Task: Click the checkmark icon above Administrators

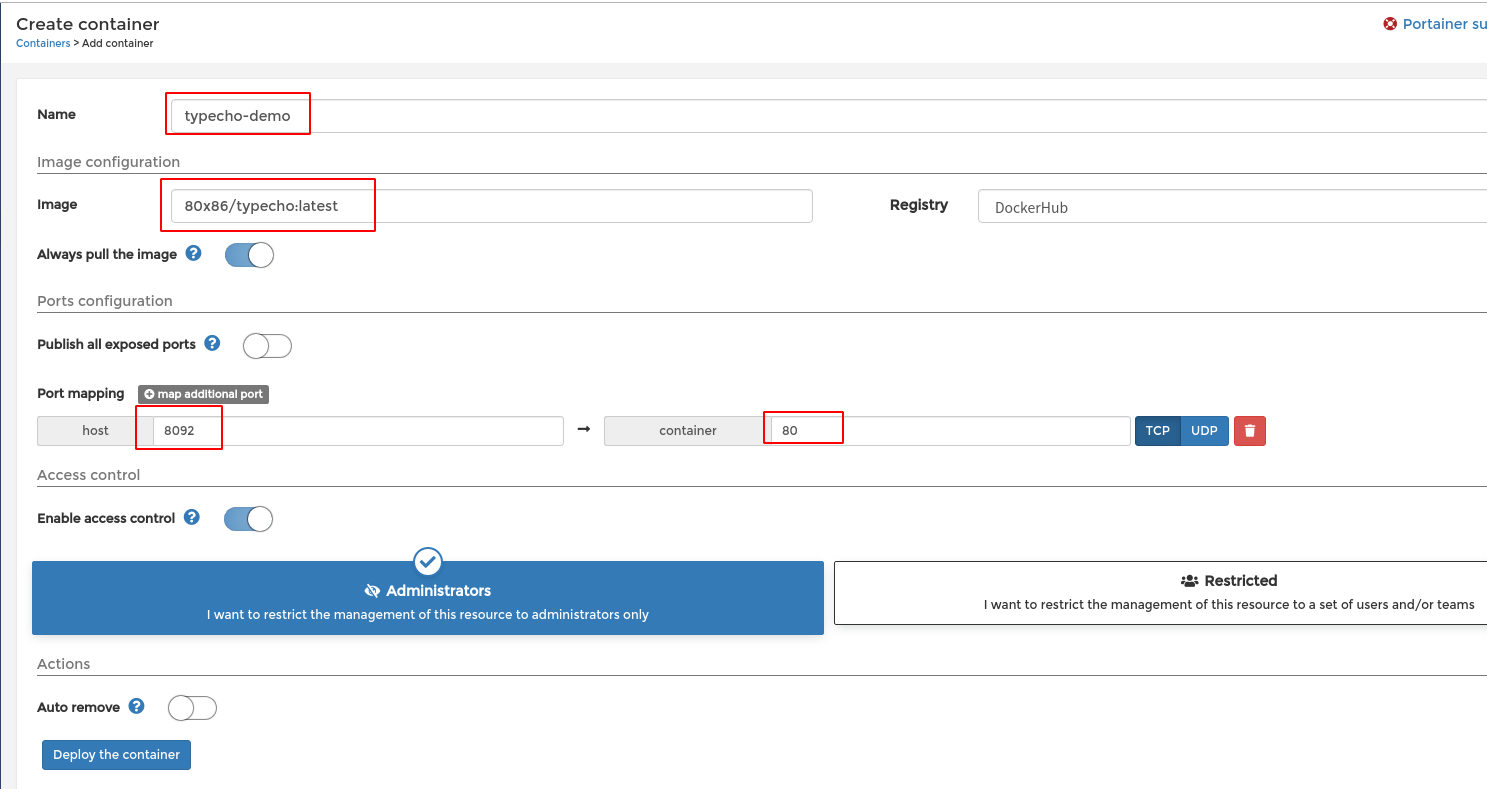Action: click(x=427, y=561)
